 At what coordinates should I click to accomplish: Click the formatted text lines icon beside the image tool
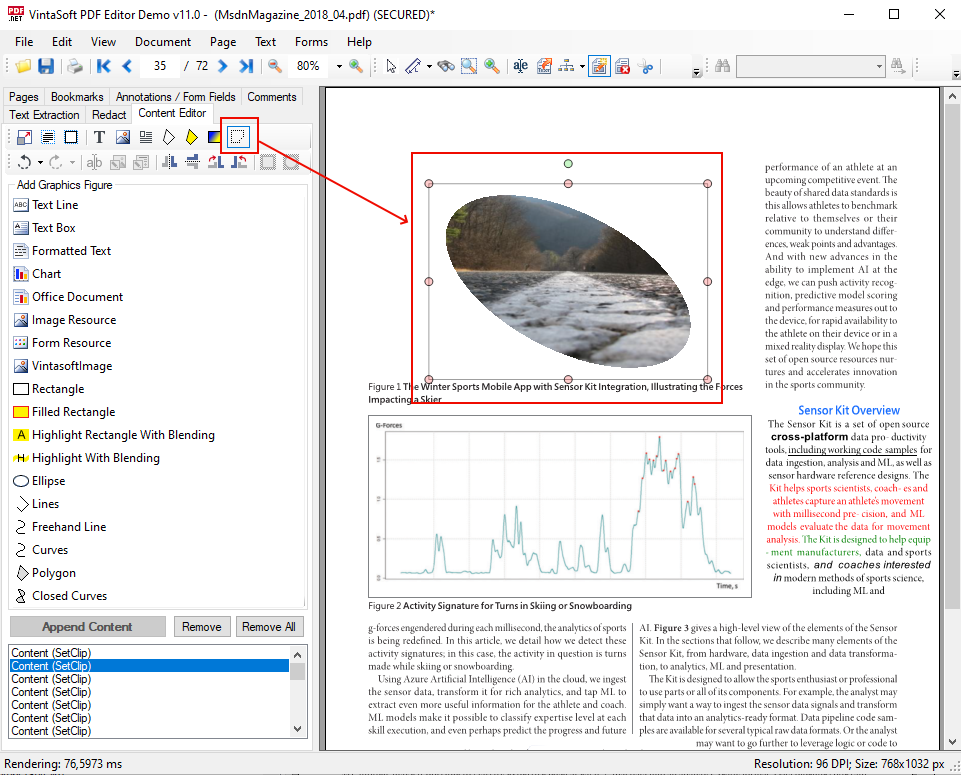[146, 137]
